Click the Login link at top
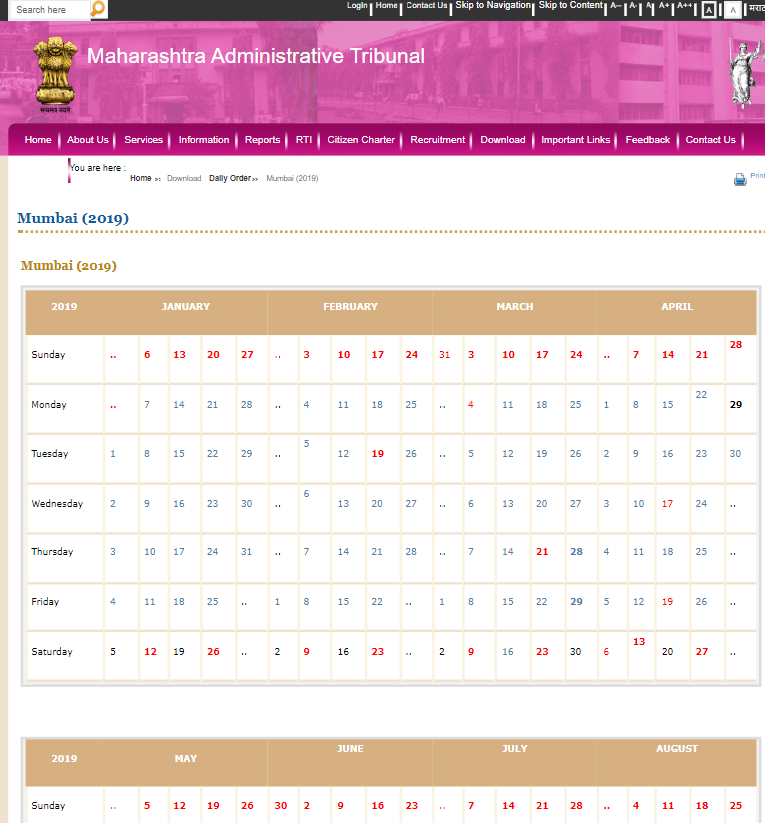 (x=357, y=6)
